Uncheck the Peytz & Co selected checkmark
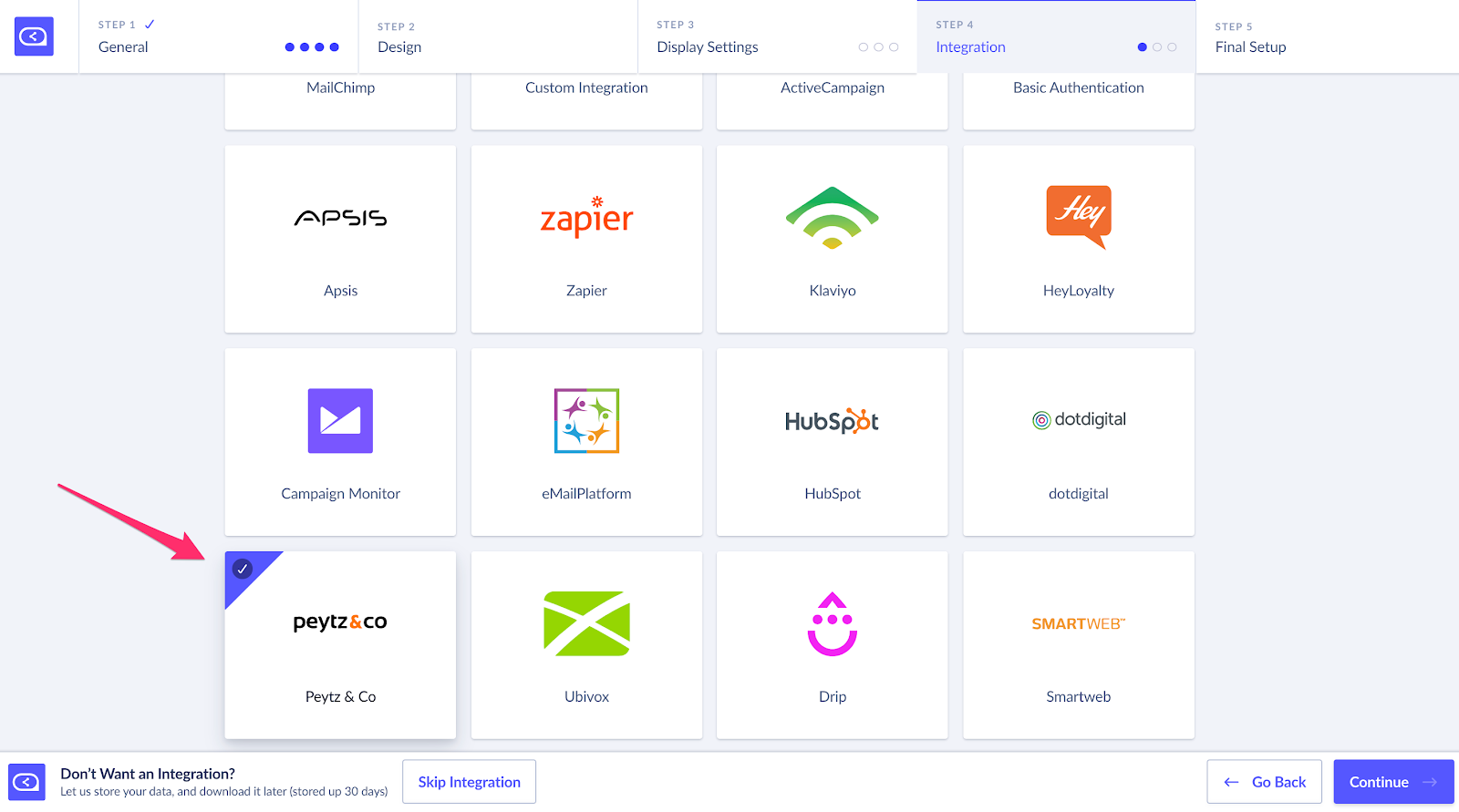This screenshot has width=1459, height=812. tap(243, 569)
